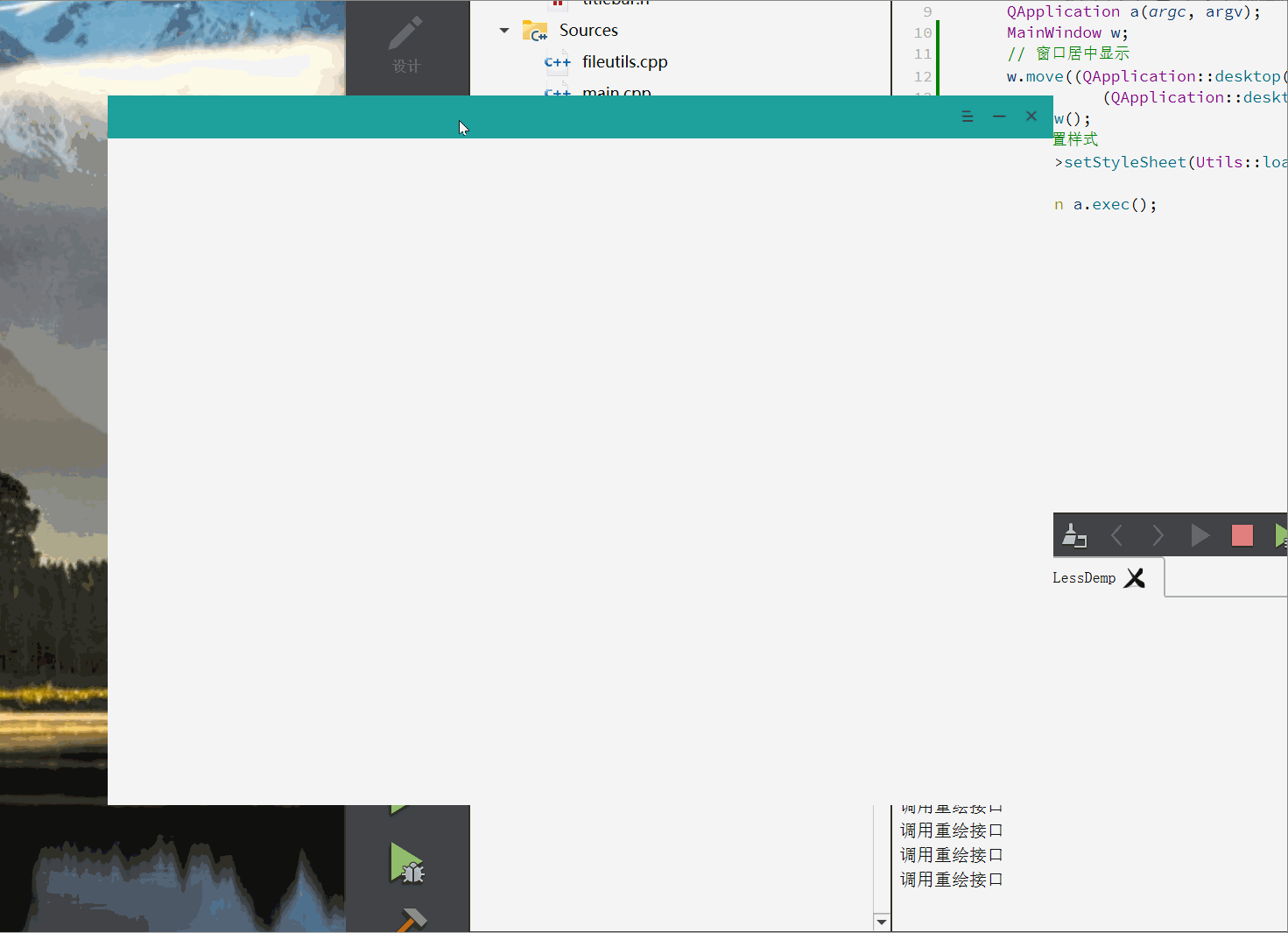This screenshot has height=933, width=1288.
Task: Start debugging with the green arrow and bug icon
Action: click(x=407, y=867)
